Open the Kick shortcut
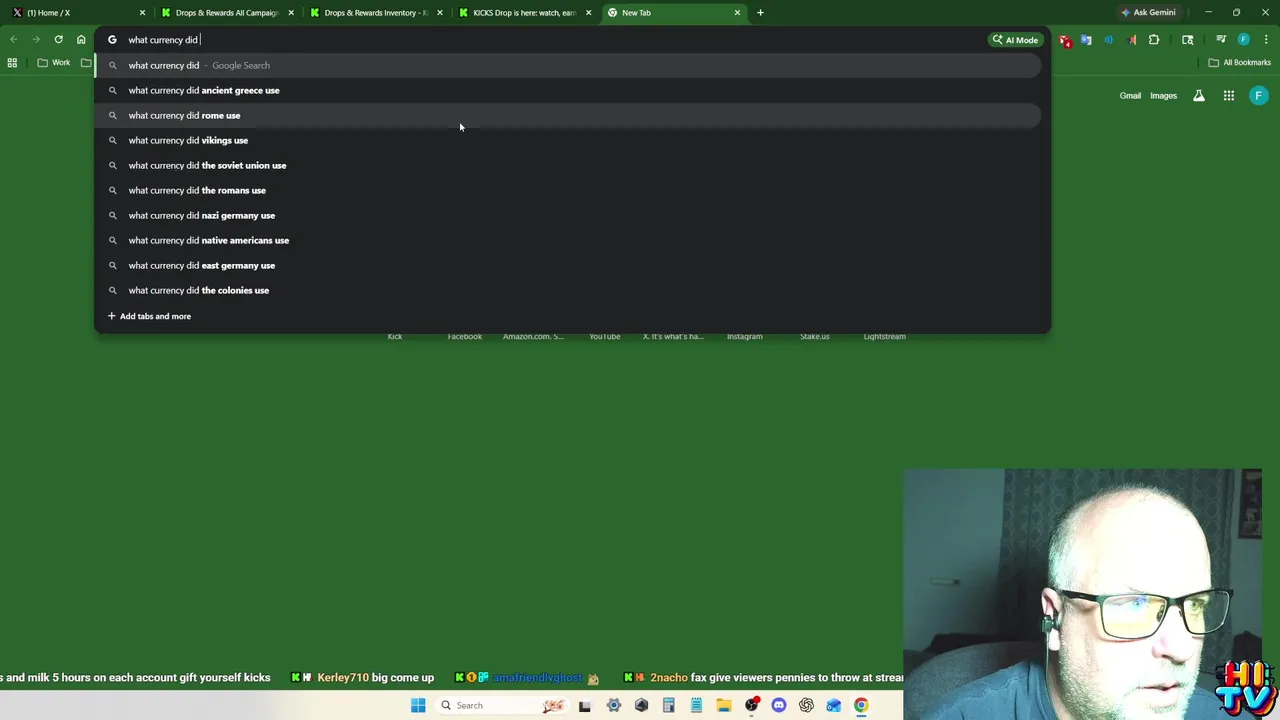The image size is (1280, 720). click(x=395, y=336)
